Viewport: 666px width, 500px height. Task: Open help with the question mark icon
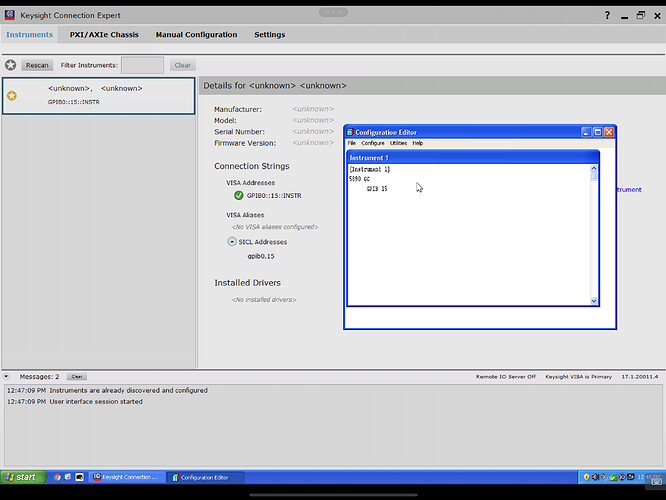(607, 16)
